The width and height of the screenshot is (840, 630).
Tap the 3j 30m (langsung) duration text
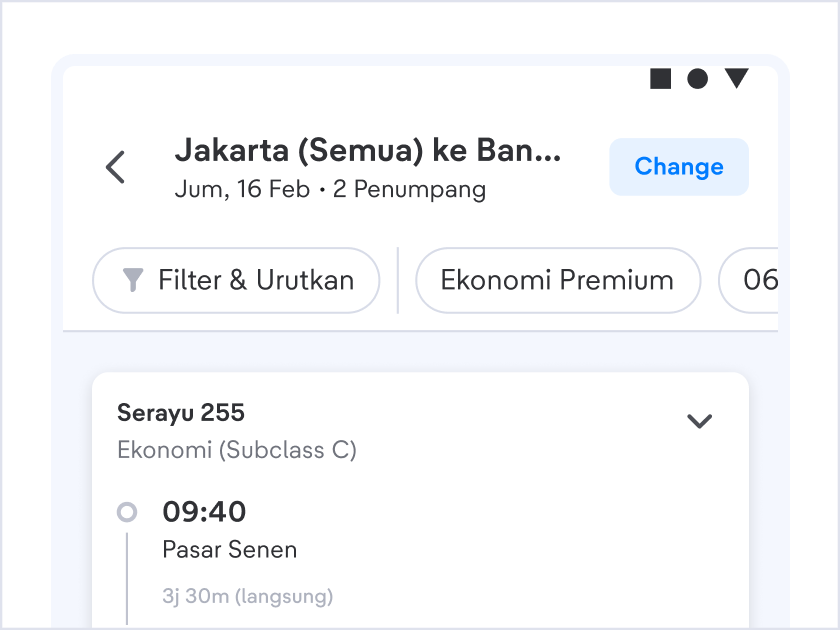tap(247, 596)
